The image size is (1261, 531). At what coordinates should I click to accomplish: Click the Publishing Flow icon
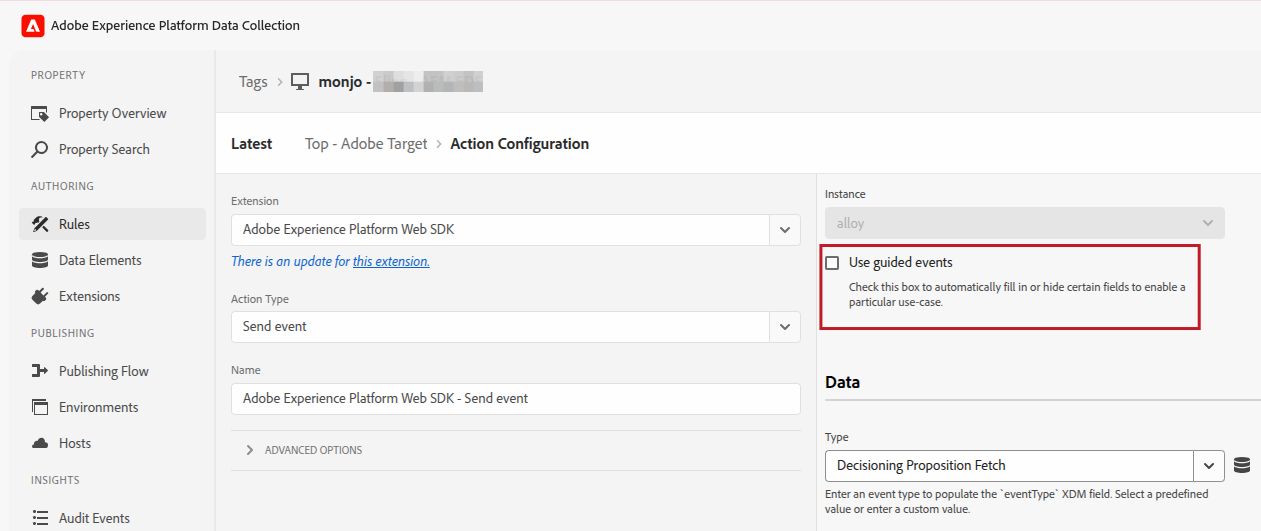(x=40, y=371)
